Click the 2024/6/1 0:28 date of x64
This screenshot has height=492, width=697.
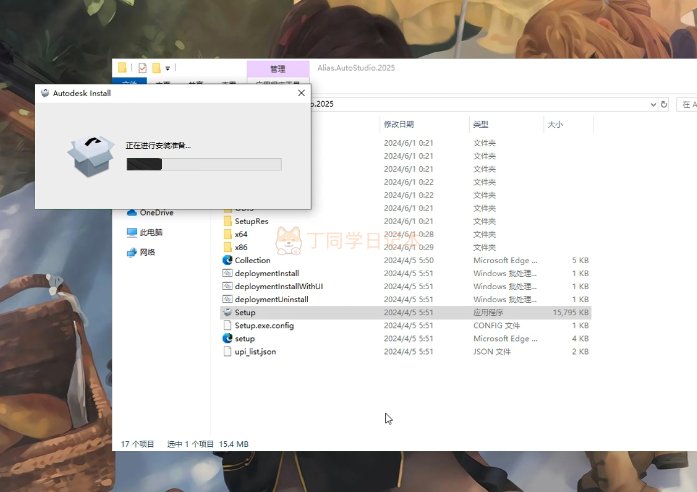(x=409, y=234)
